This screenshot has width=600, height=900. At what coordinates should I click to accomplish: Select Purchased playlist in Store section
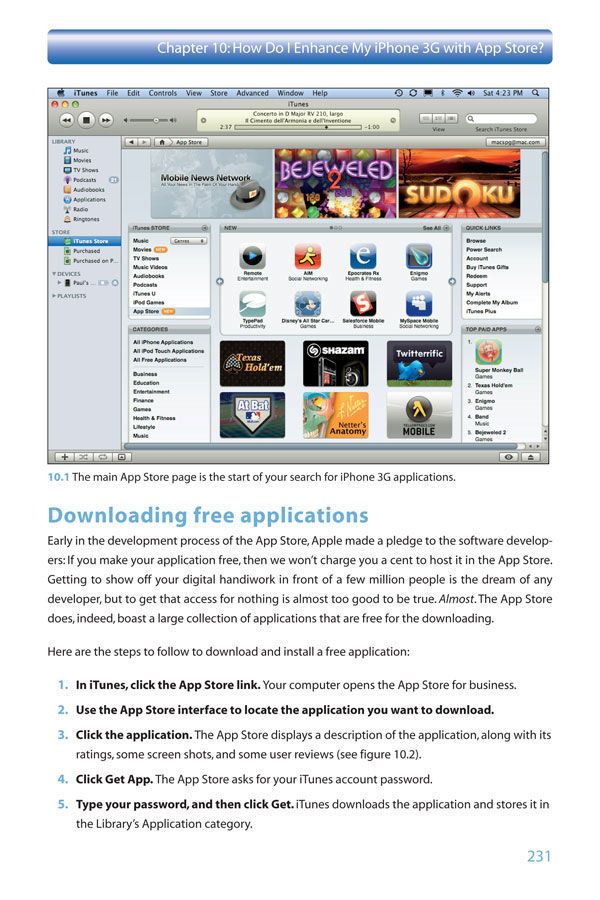point(86,251)
